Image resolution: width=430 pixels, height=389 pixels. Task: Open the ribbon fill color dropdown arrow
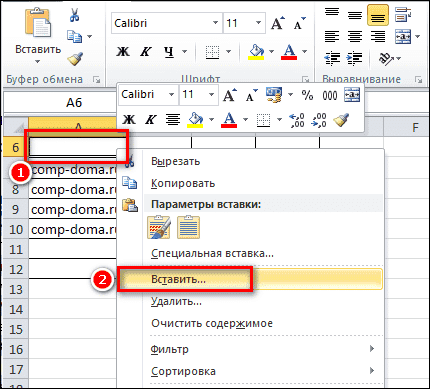click(271, 52)
